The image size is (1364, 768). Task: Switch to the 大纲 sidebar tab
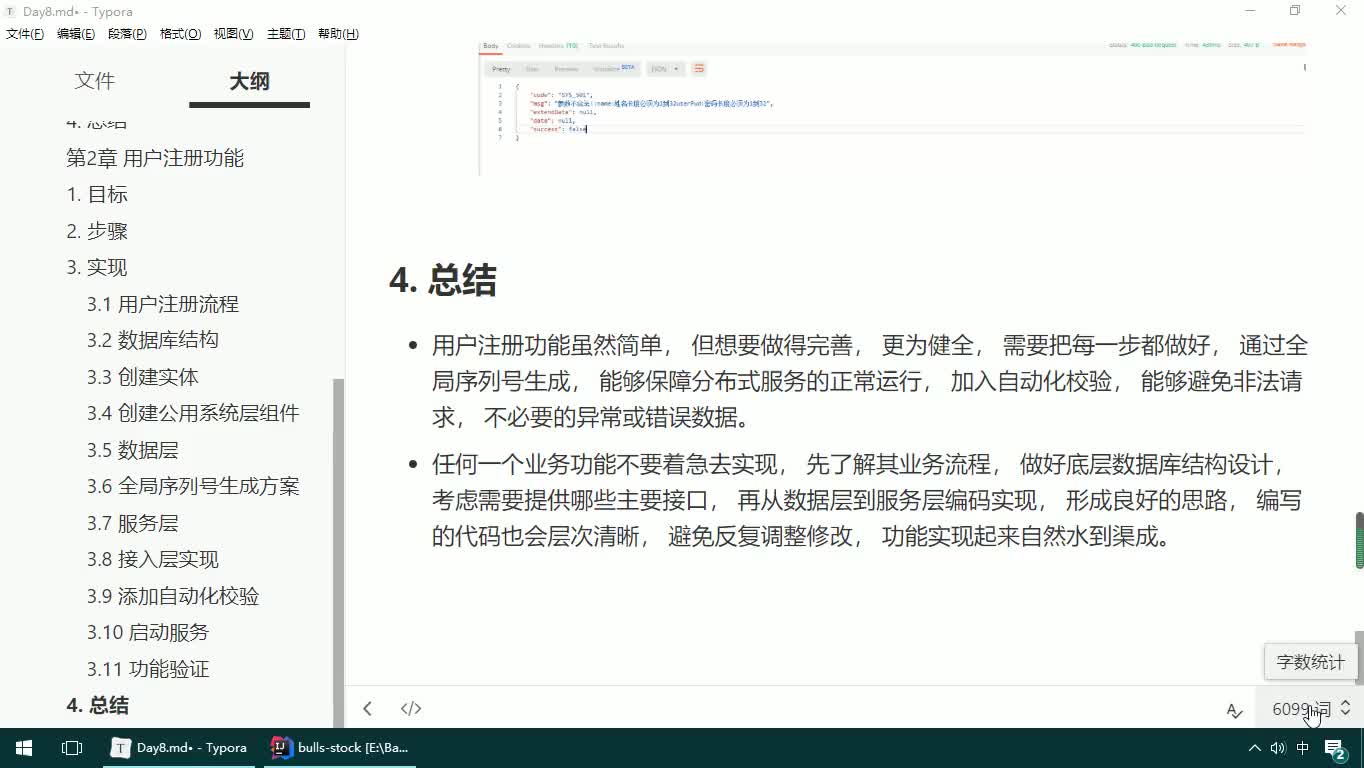click(x=249, y=82)
